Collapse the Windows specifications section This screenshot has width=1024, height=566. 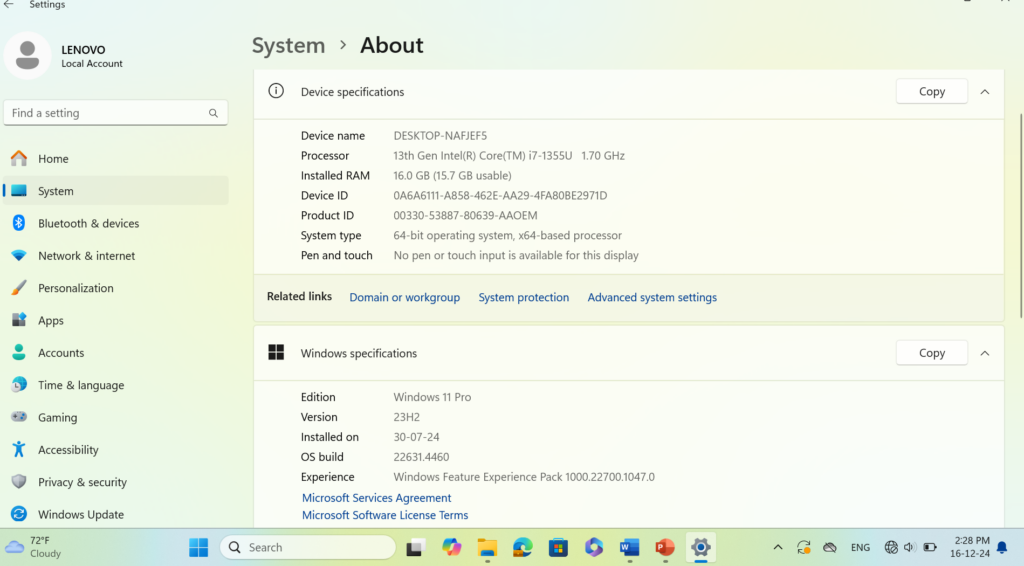pyautogui.click(x=985, y=353)
